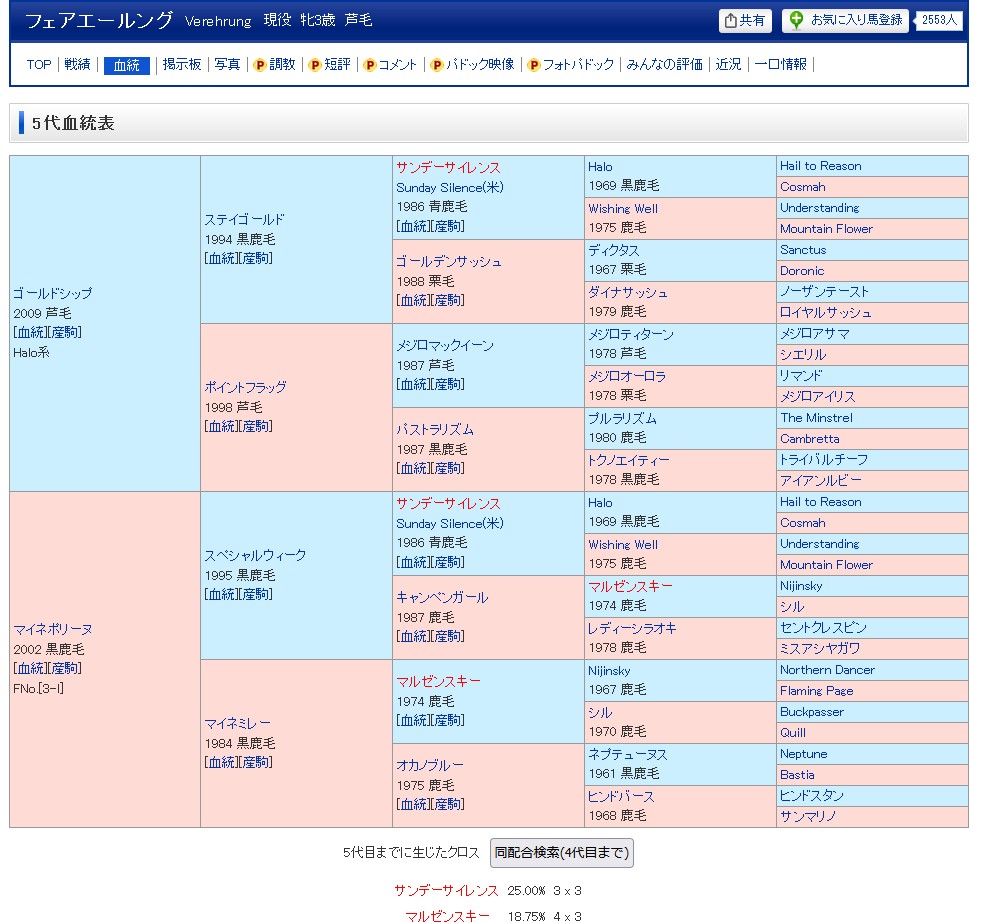Click the premium P icon beside 短評
Screen dimensions: 986x923
315,65
